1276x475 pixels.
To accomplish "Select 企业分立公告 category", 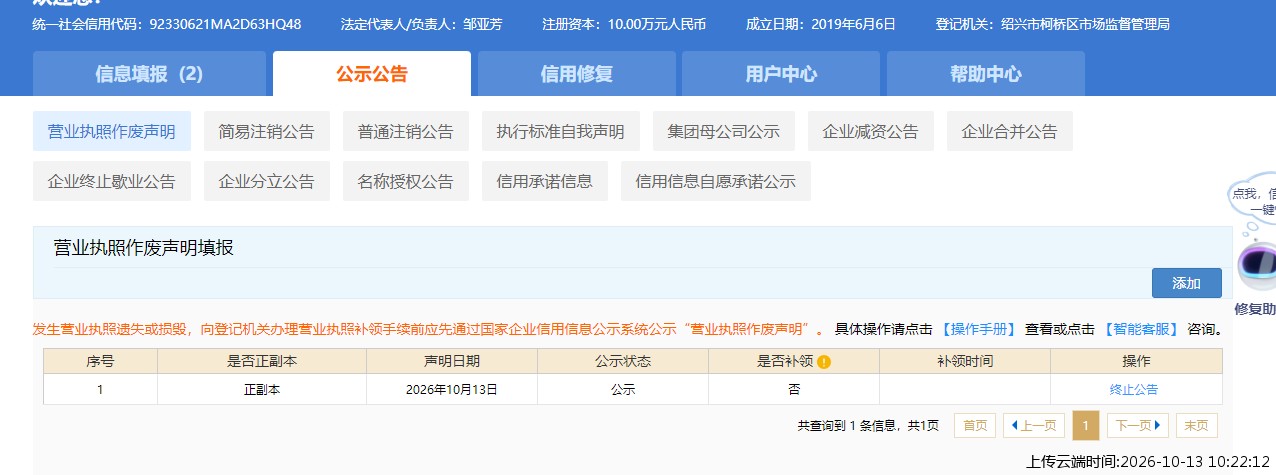I will click(266, 181).
